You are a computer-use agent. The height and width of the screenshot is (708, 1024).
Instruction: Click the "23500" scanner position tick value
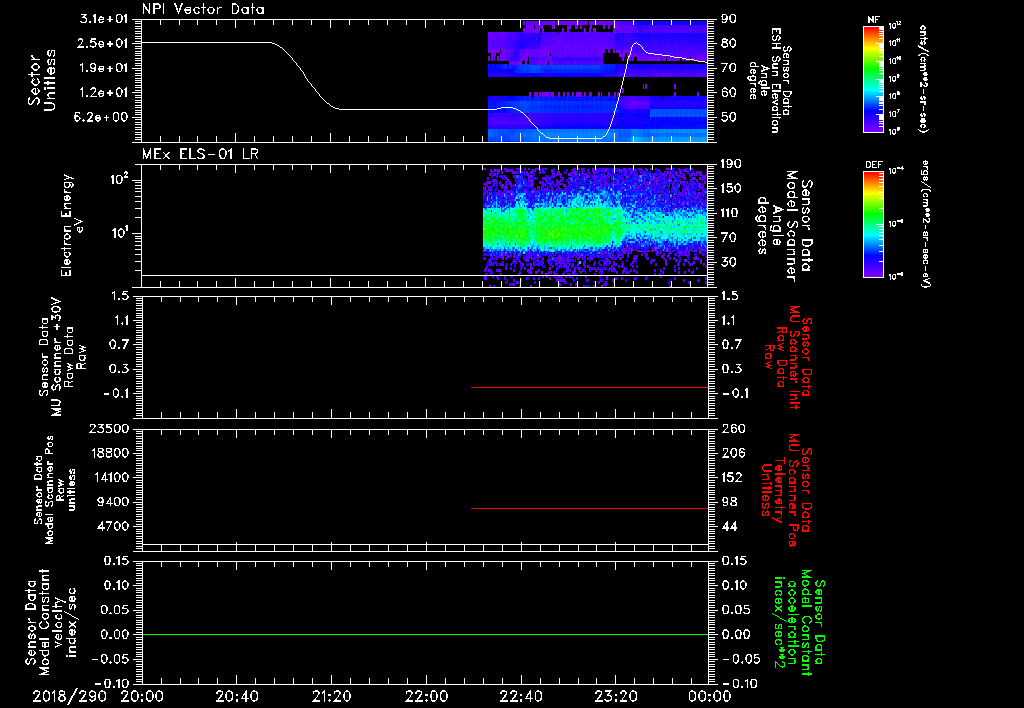110,428
